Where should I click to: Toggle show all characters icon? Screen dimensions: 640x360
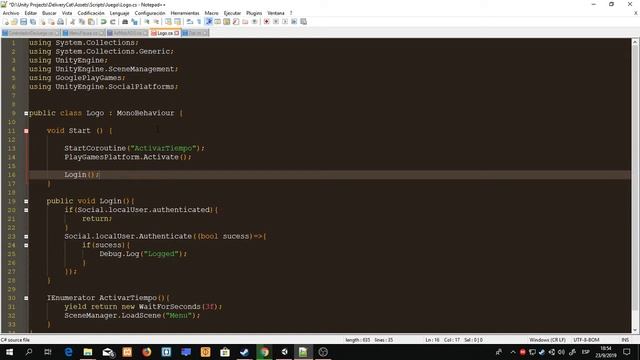coord(199,22)
